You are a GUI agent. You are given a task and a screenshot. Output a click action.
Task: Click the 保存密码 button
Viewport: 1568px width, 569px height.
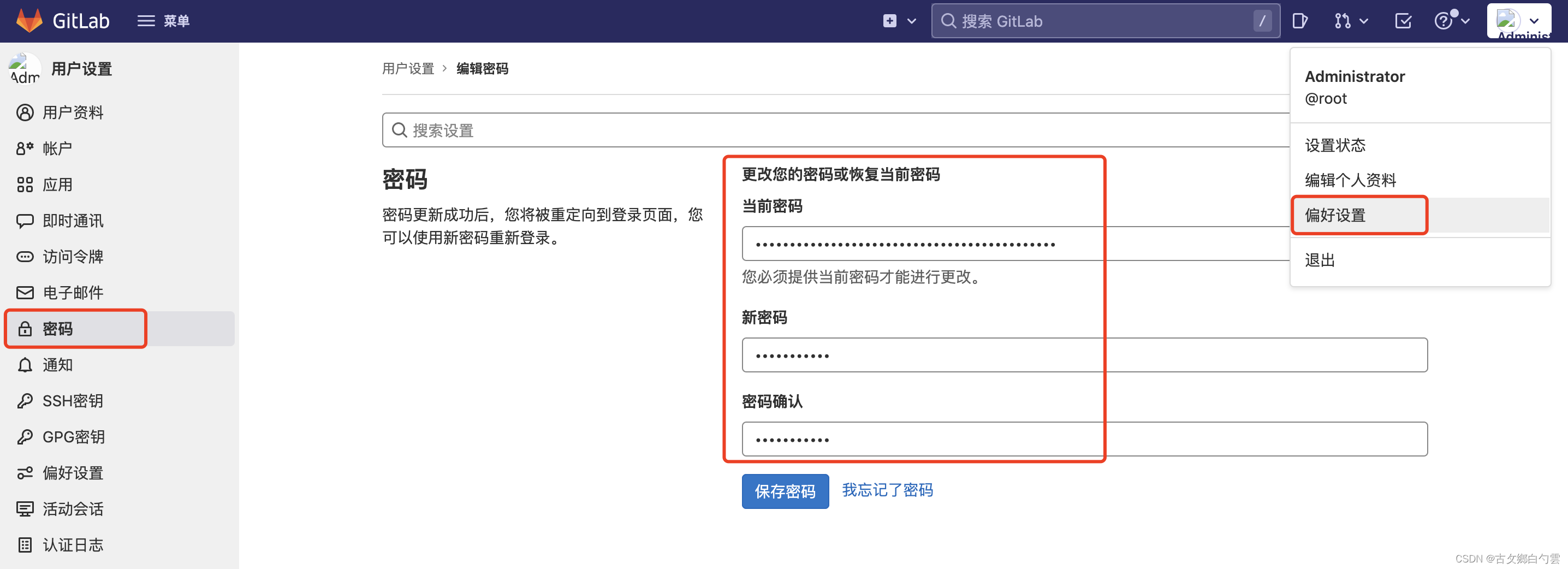(785, 491)
